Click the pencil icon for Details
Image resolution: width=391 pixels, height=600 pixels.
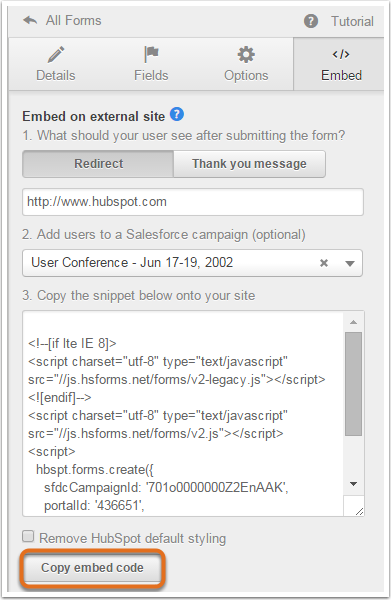pos(56,54)
